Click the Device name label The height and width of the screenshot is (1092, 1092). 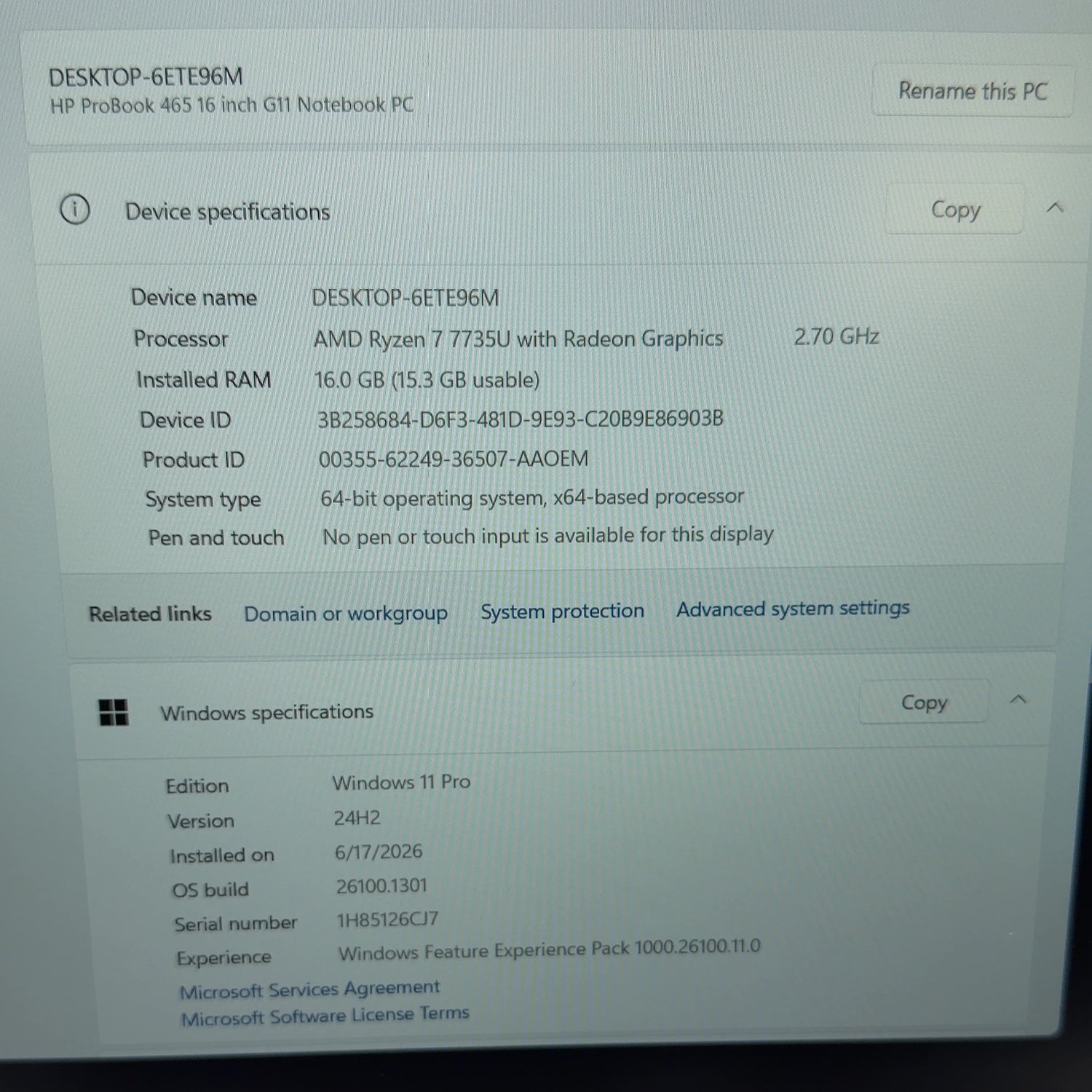coord(194,298)
